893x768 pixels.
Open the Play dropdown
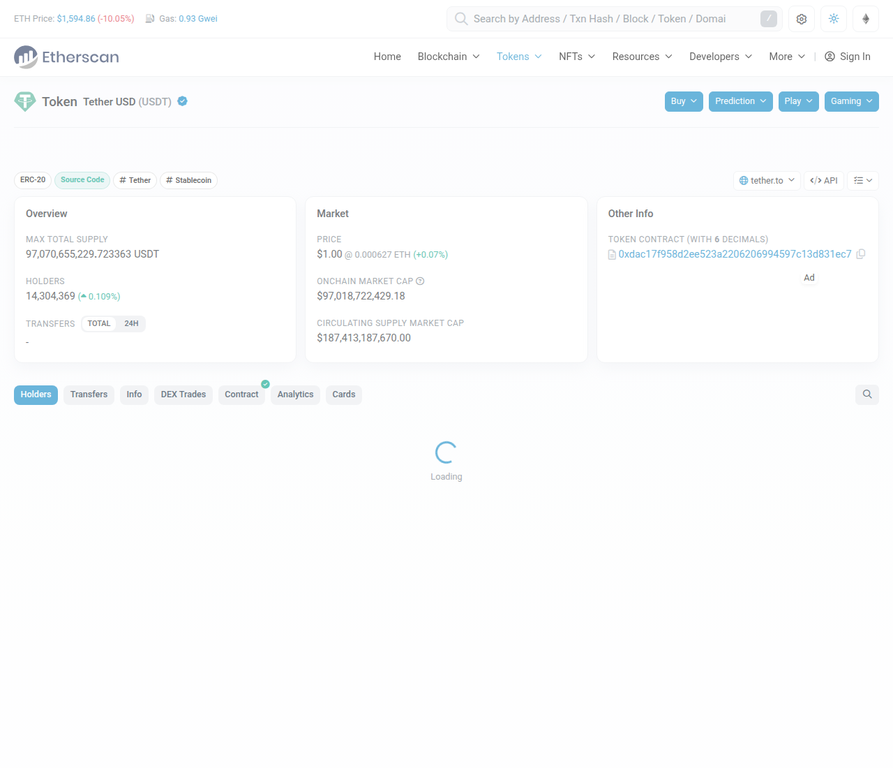798,101
